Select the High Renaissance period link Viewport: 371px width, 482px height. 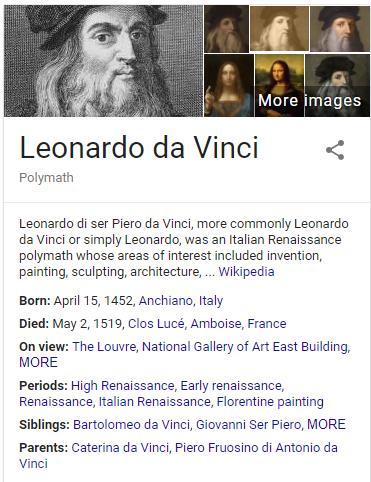[123, 386]
